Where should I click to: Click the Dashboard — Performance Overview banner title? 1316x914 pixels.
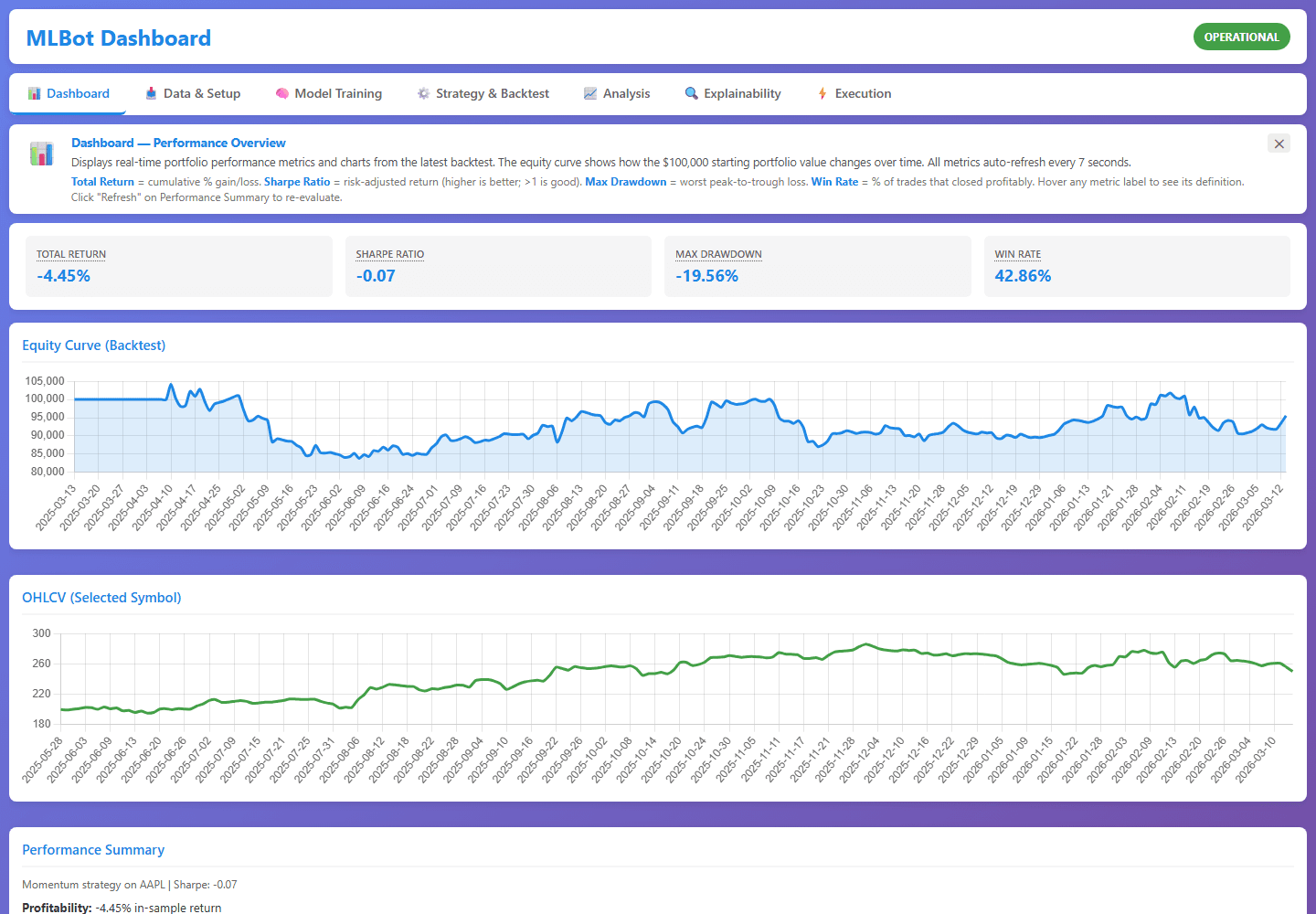pyautogui.click(x=178, y=143)
